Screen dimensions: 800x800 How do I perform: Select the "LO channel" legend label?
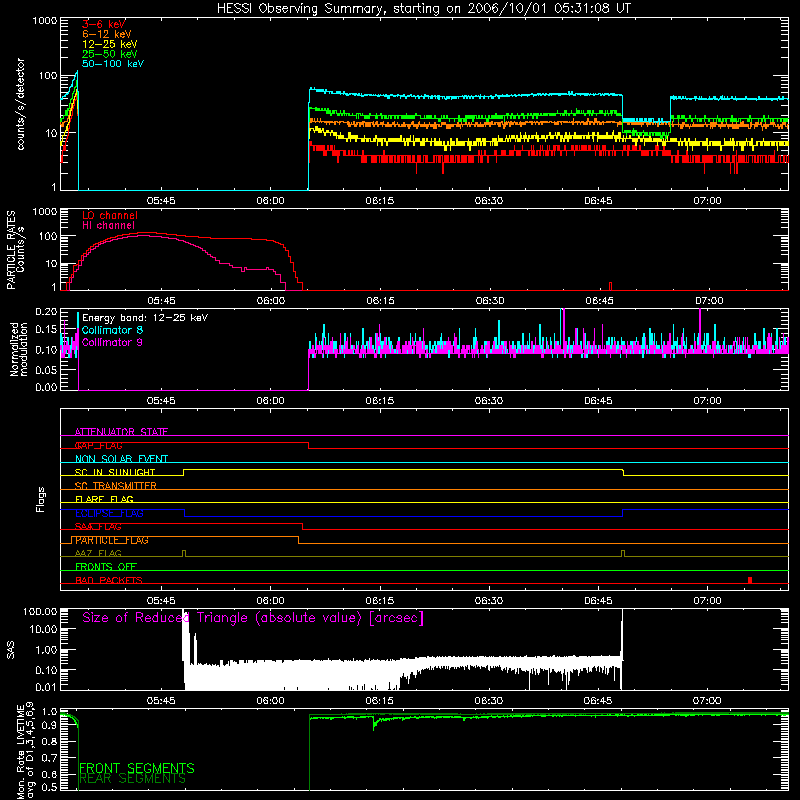coord(110,215)
